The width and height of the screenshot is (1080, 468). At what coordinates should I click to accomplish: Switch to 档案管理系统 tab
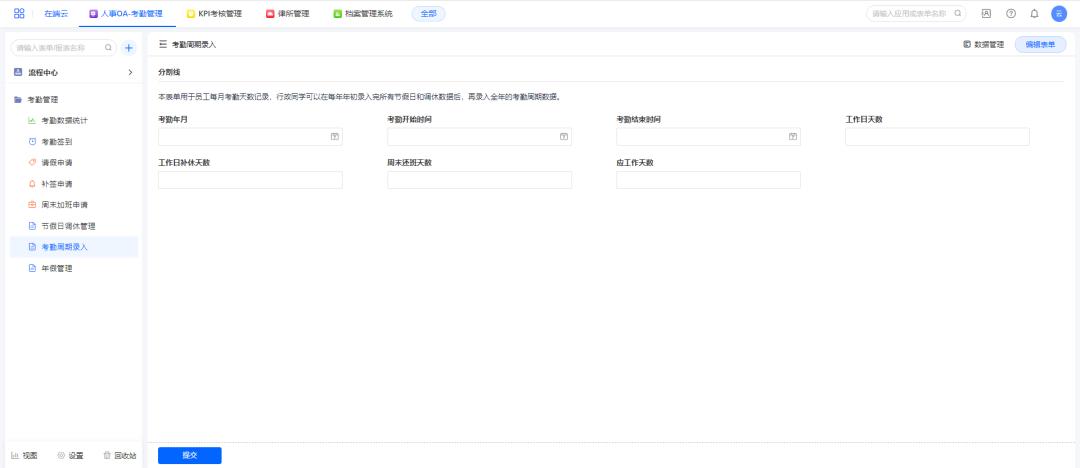[362, 13]
